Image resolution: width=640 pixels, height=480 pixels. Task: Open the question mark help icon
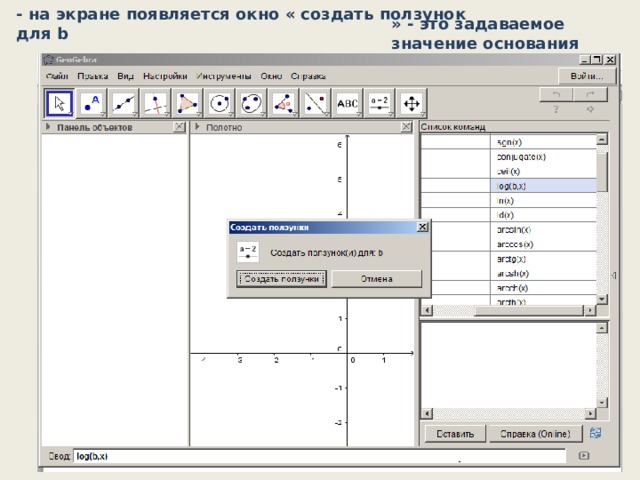coord(556,109)
